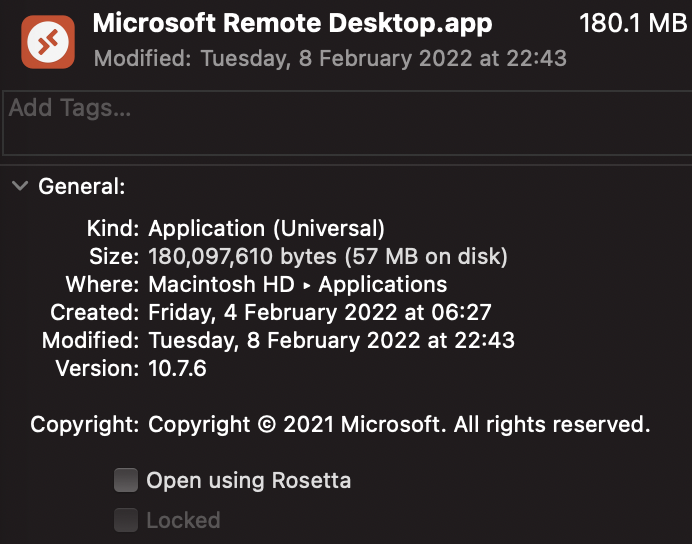Click the General section heading
Image resolution: width=692 pixels, height=544 pixels.
point(82,186)
